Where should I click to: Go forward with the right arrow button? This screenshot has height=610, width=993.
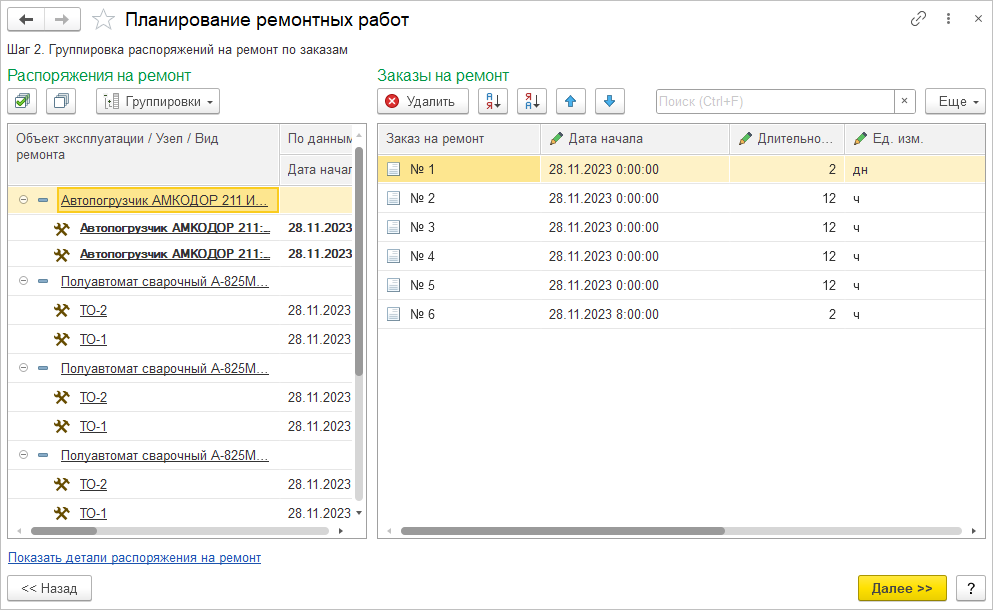pyautogui.click(x=62, y=20)
